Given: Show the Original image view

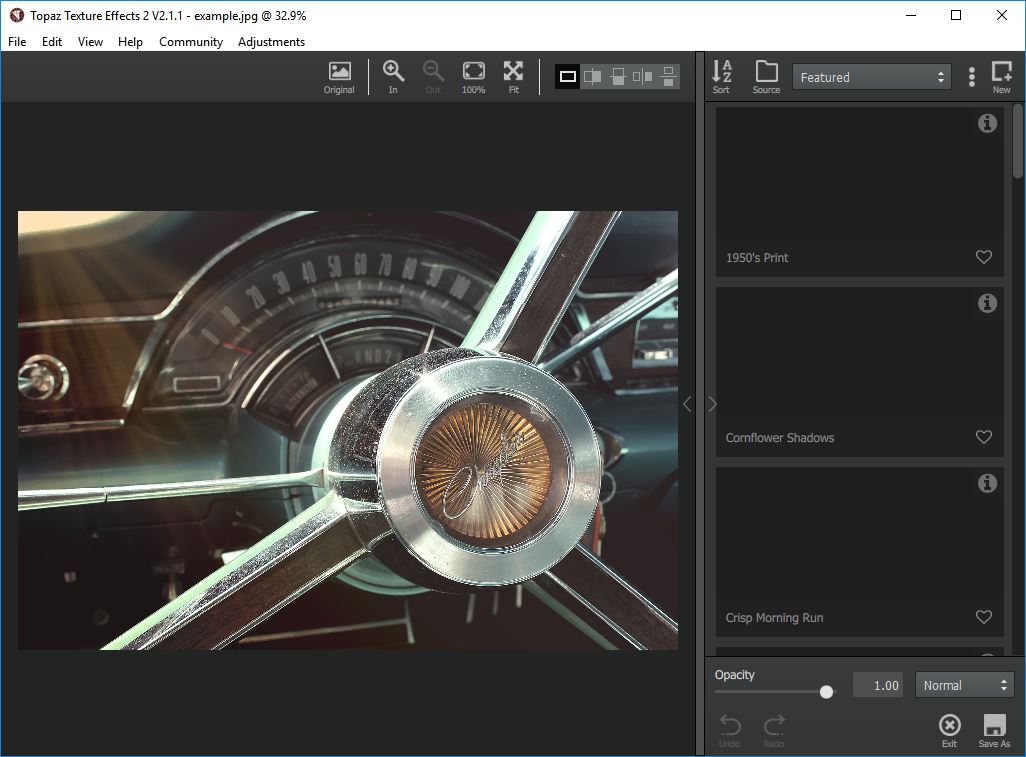Looking at the screenshot, I should point(339,77).
